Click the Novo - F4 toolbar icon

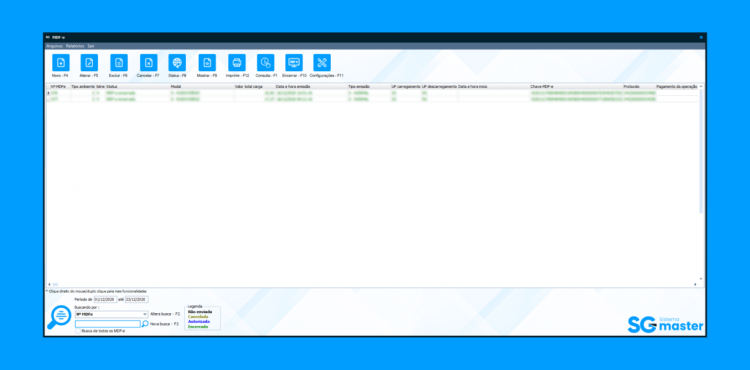click(x=61, y=63)
